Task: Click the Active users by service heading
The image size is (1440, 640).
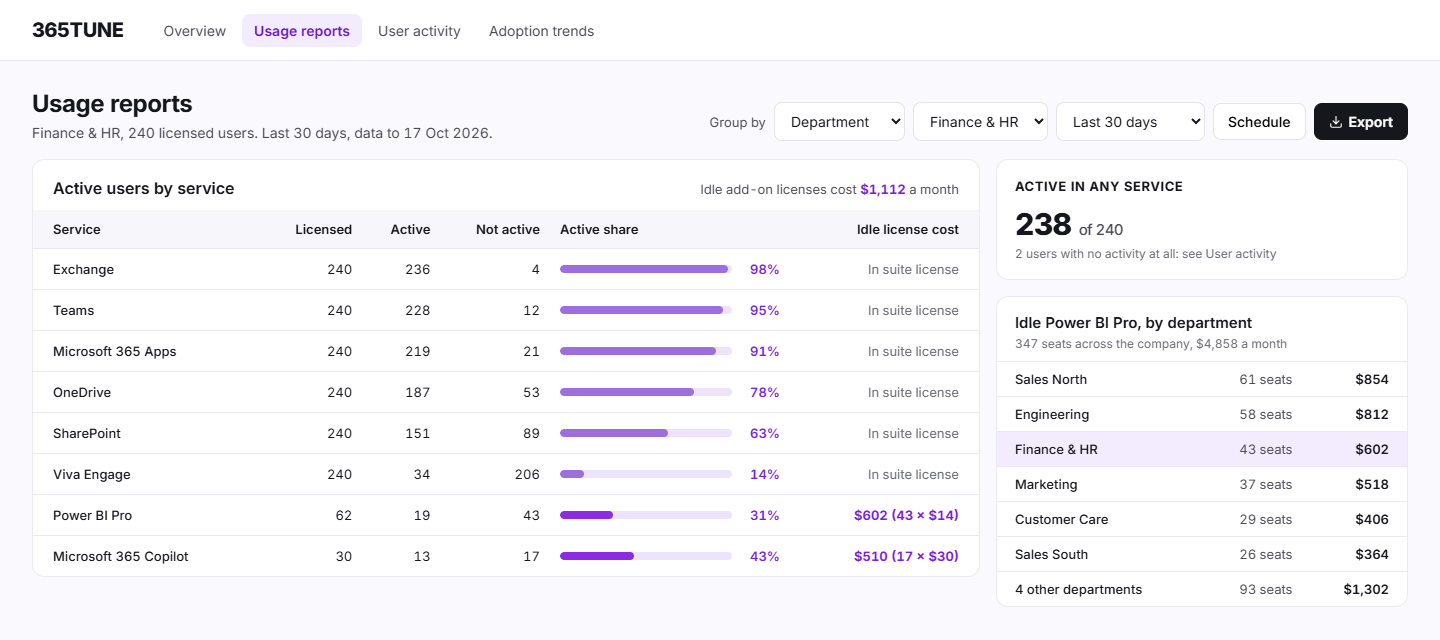Action: click(x=143, y=188)
